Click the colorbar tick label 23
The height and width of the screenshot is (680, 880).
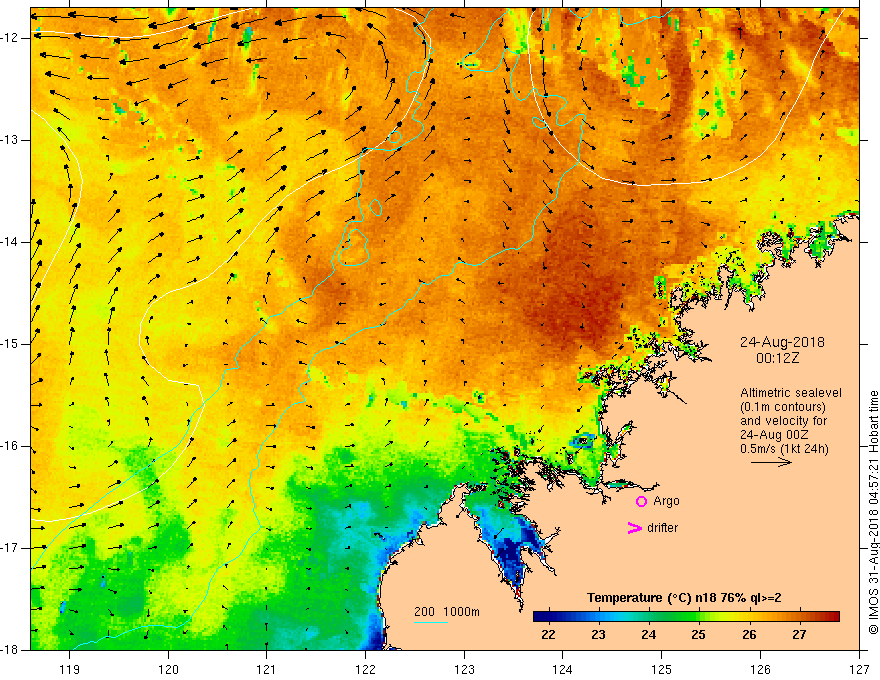(x=598, y=635)
